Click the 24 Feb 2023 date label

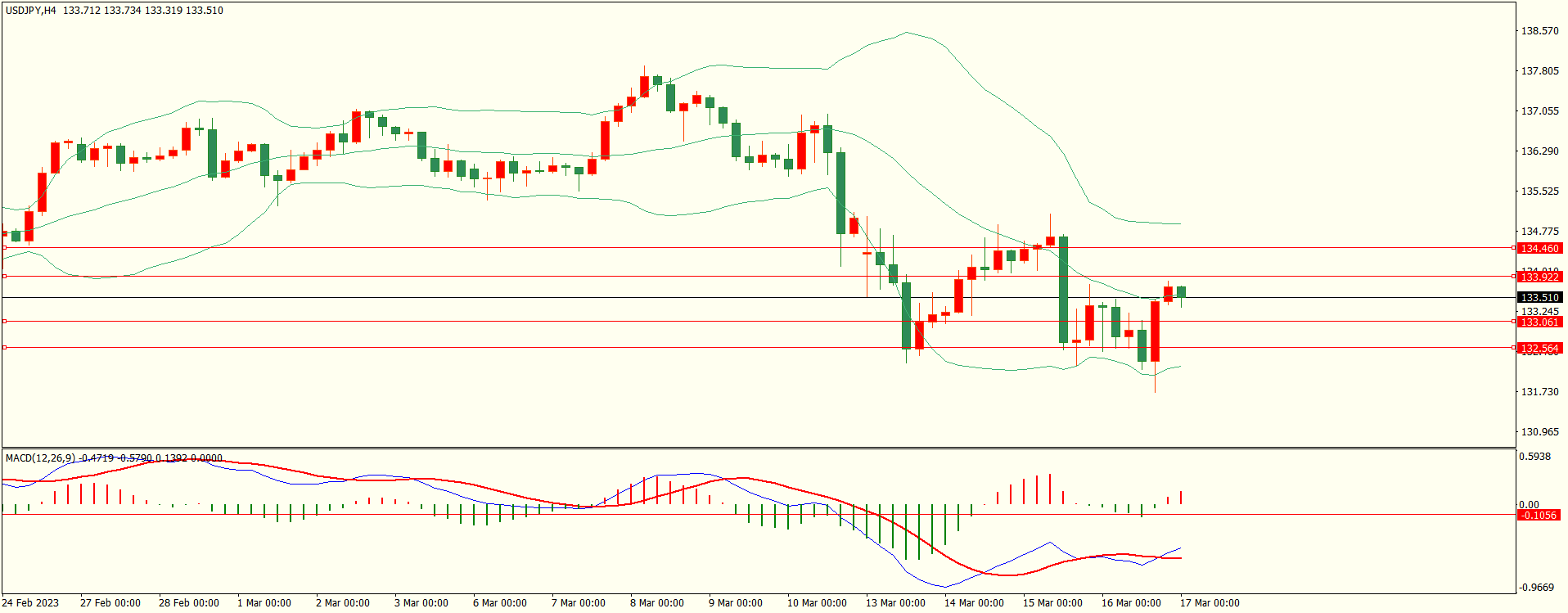[30, 603]
